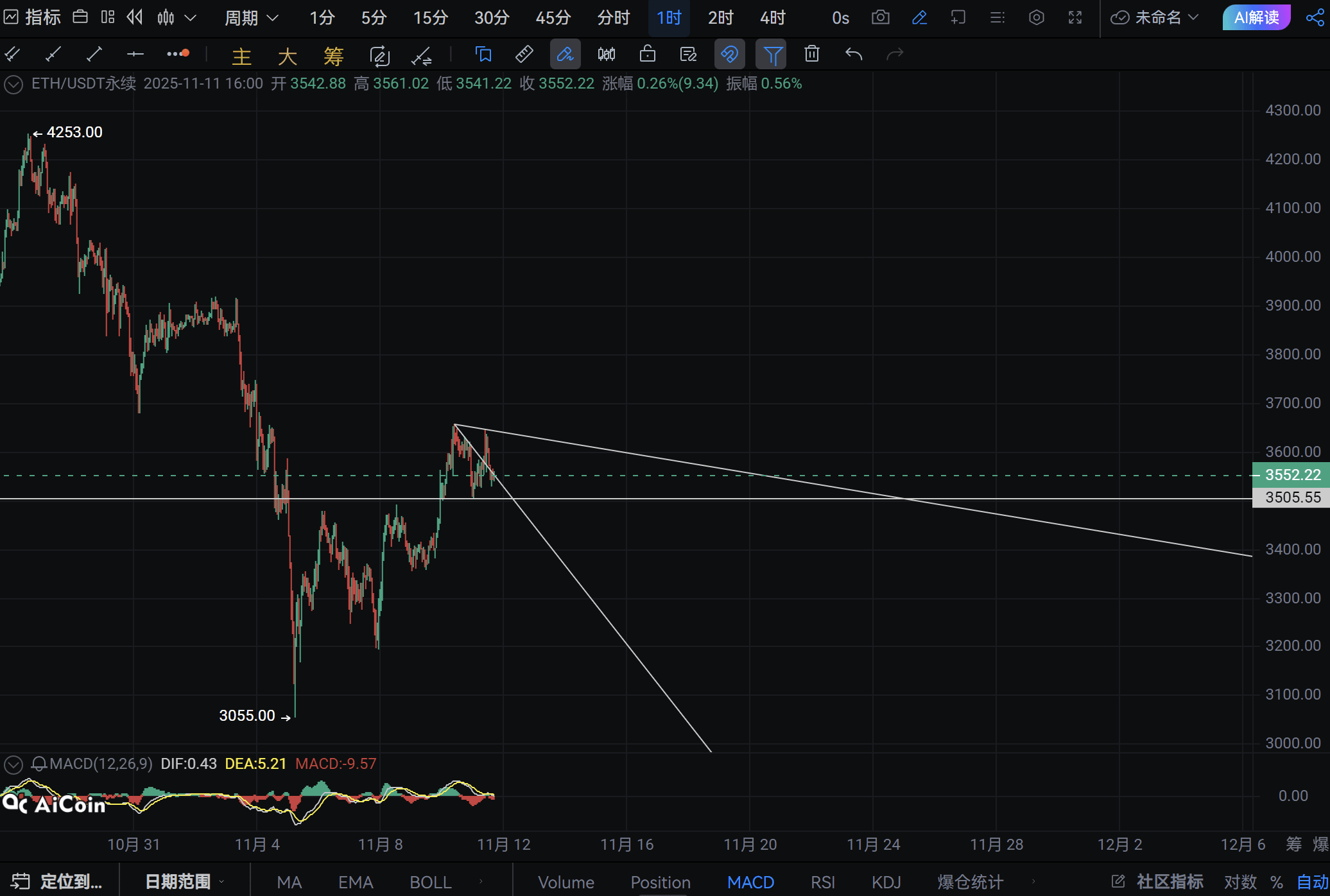
Task: Click the 自动 auto scale option
Action: click(1312, 882)
